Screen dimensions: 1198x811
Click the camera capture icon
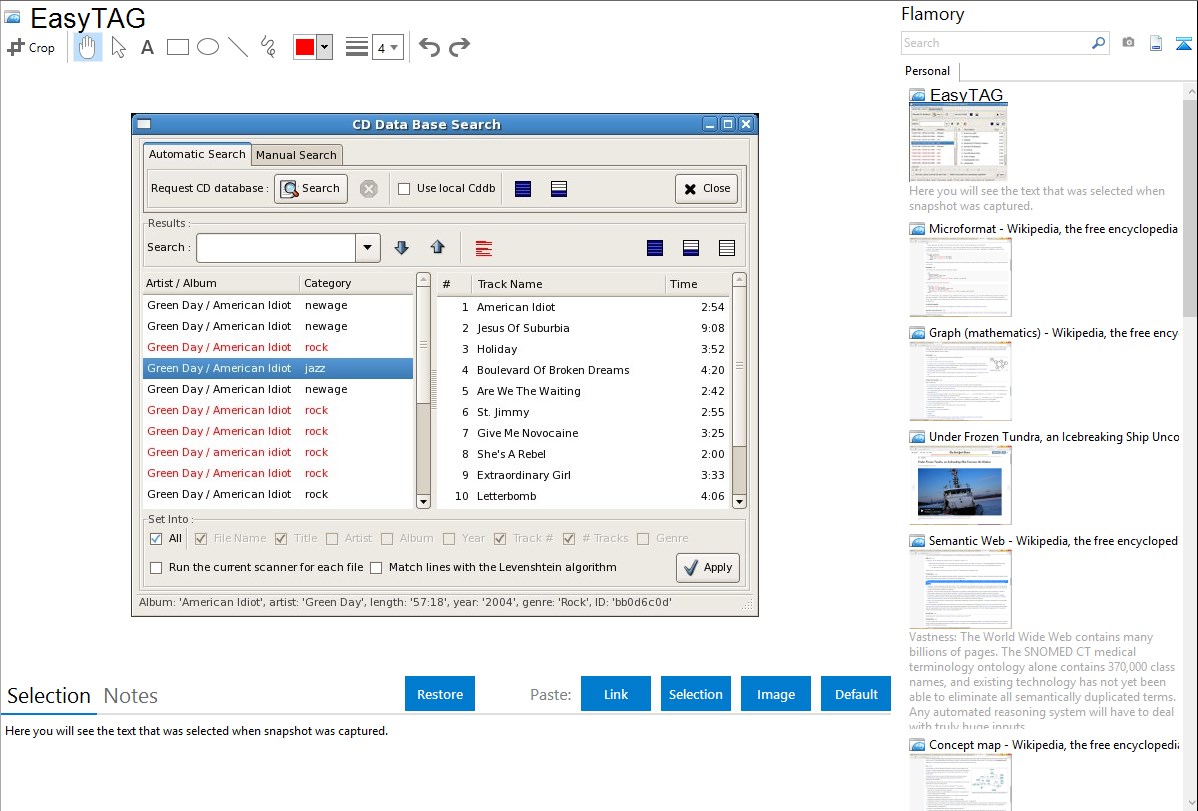click(1128, 43)
